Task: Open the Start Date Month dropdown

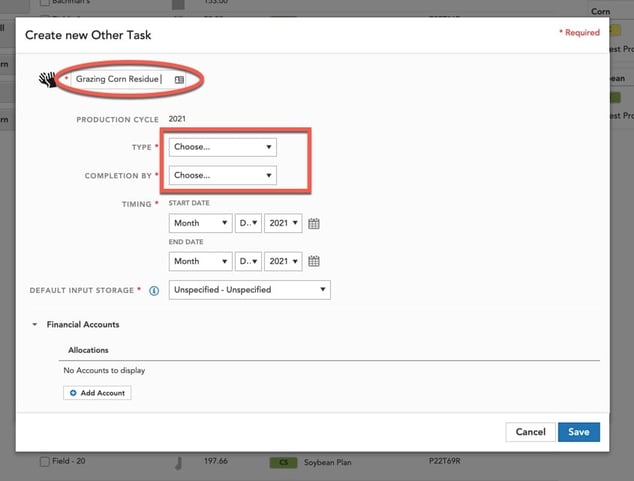Action: pyautogui.click(x=201, y=223)
